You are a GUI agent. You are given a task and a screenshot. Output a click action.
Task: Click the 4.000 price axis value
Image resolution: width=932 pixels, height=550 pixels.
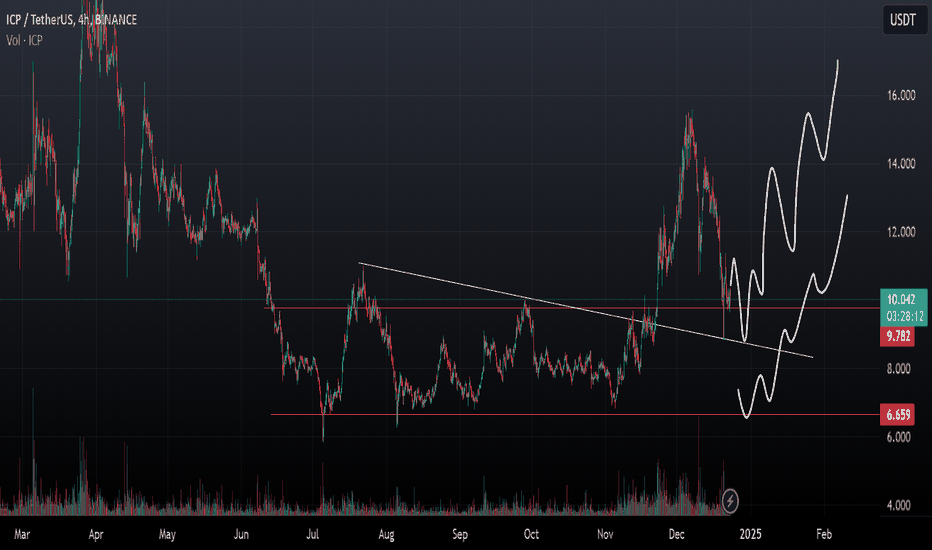[899, 506]
